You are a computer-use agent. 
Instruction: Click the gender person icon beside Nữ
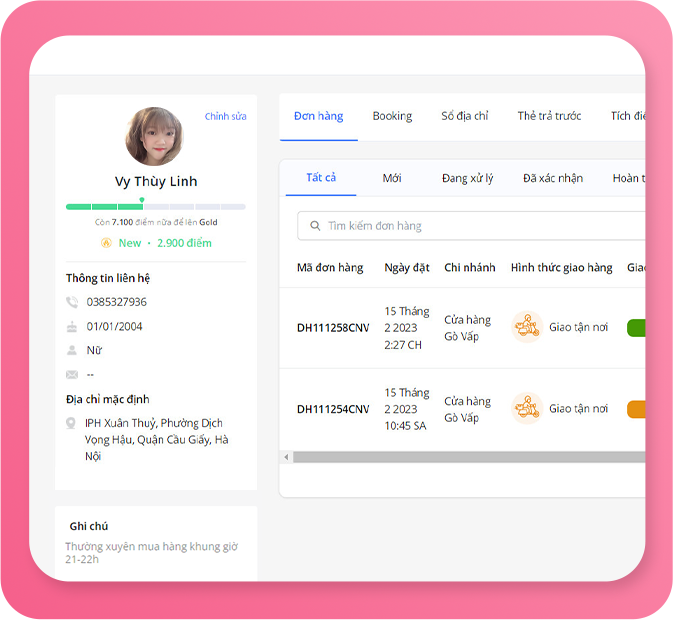pos(72,351)
